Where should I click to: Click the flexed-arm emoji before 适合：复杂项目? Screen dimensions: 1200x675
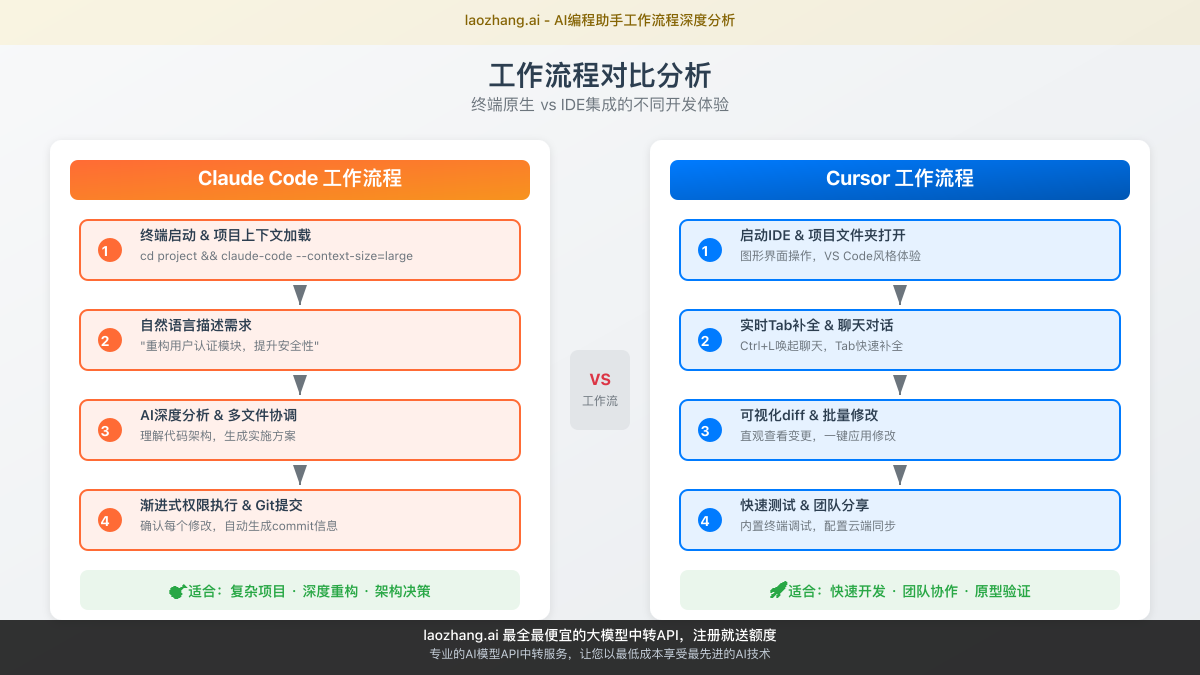tap(178, 591)
